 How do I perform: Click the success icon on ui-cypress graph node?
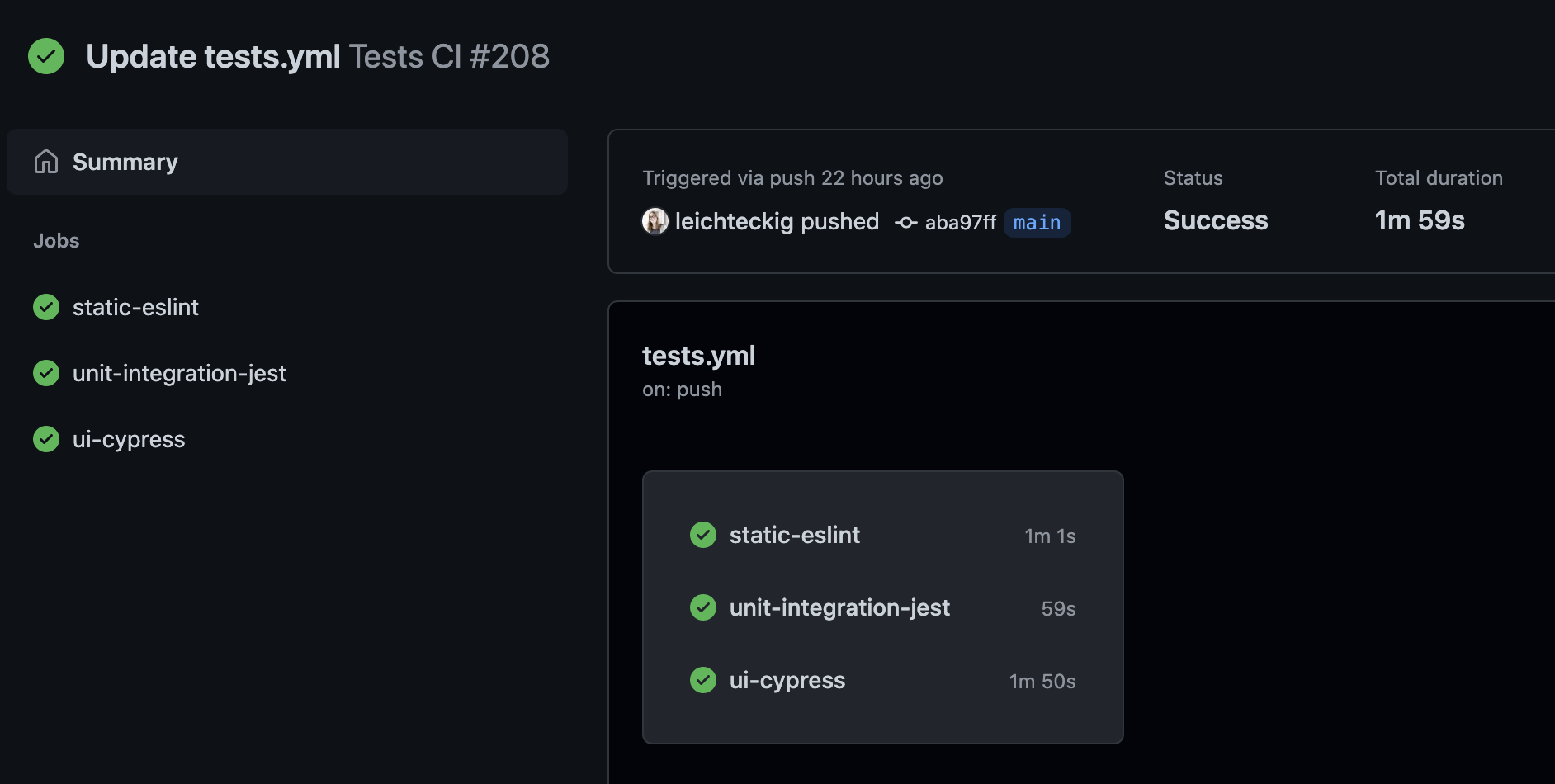703,680
